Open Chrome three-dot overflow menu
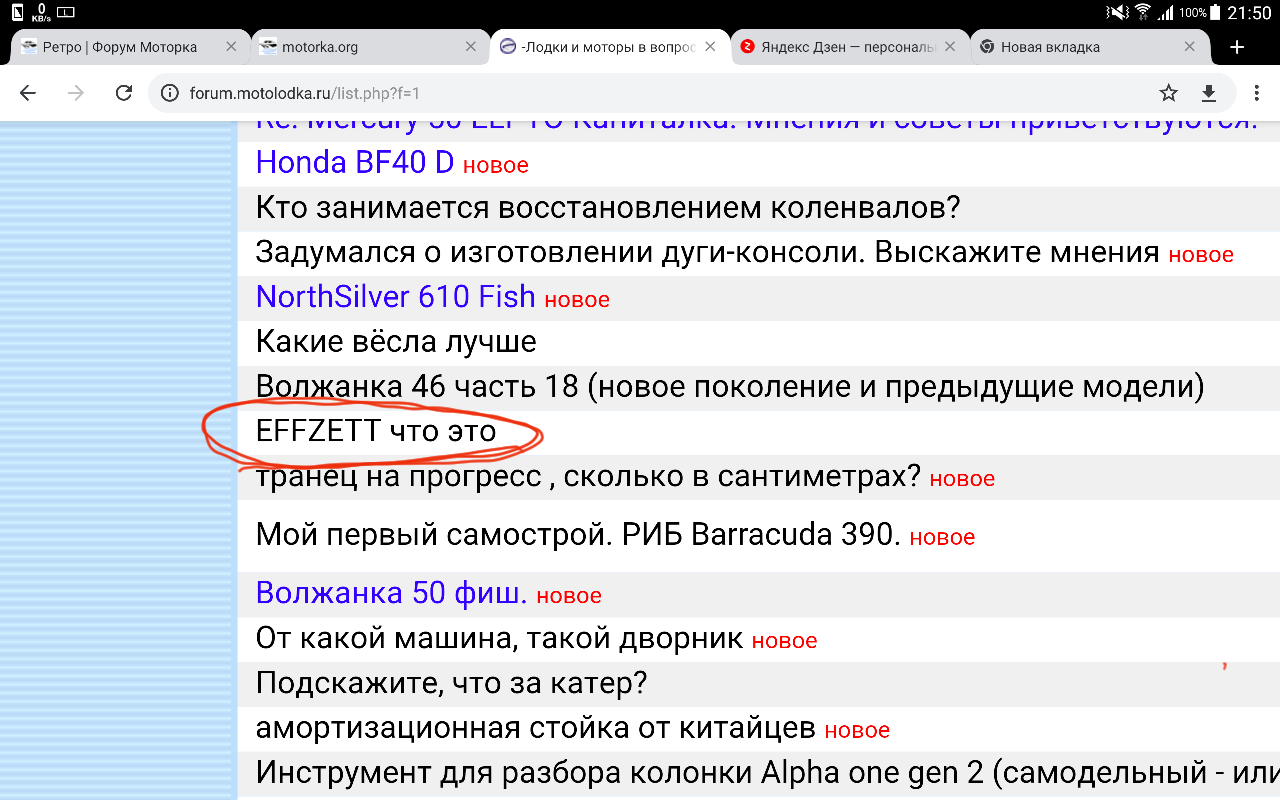This screenshot has height=800, width=1280. (1256, 93)
